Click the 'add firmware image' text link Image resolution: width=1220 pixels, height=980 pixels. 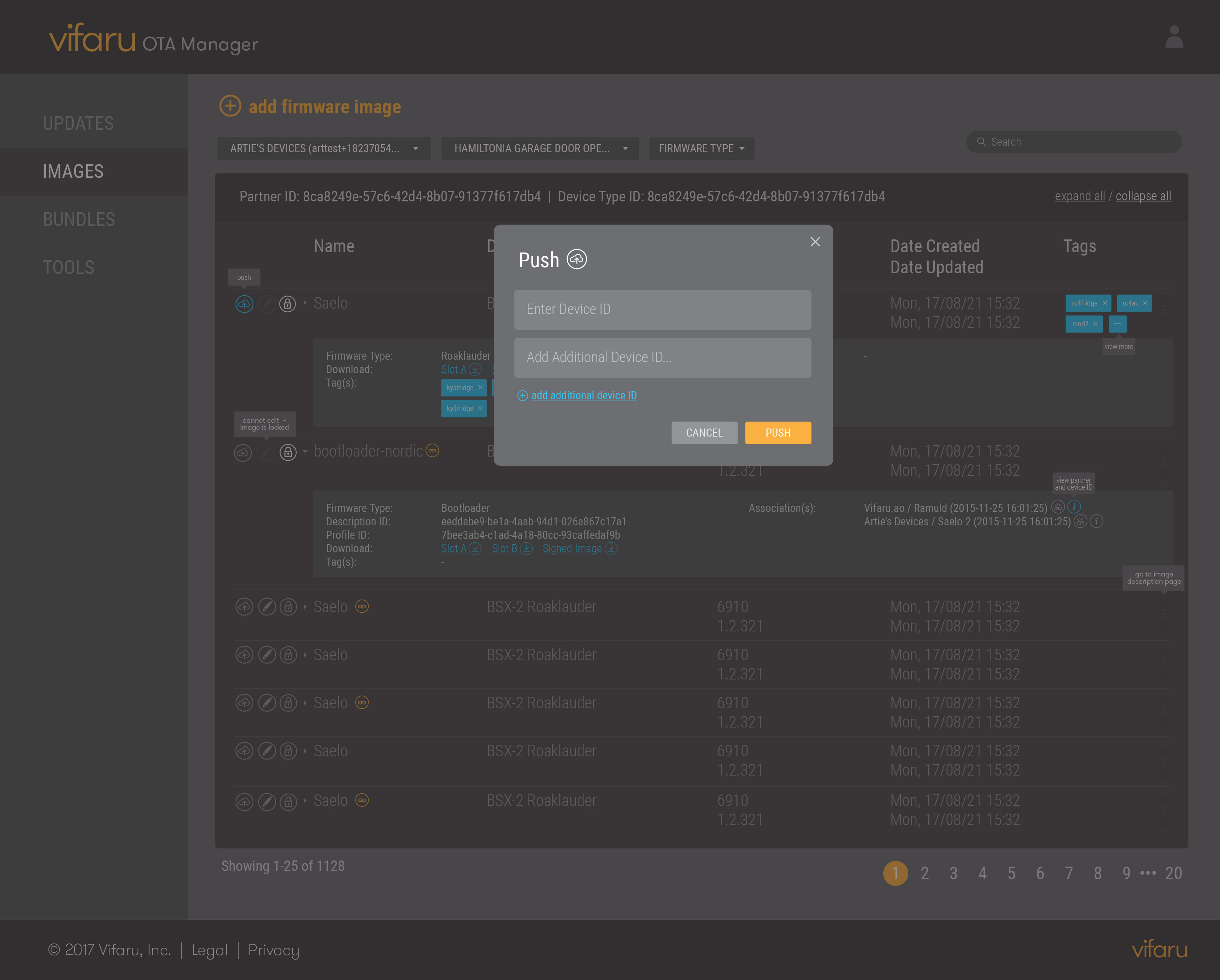pos(324,106)
